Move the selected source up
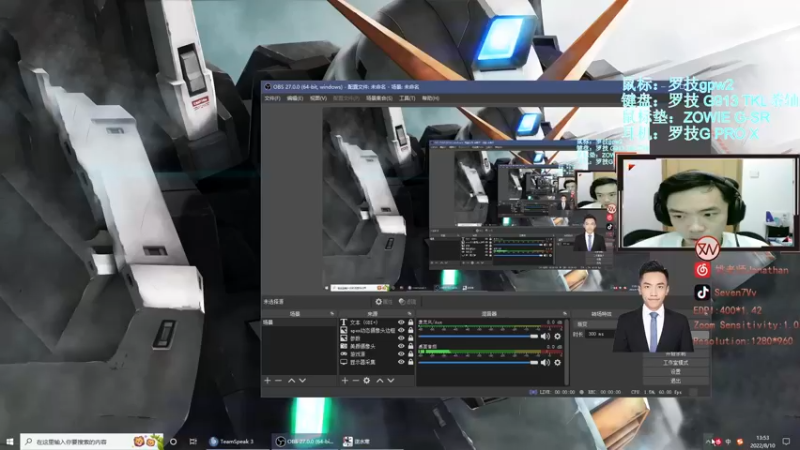 (x=380, y=381)
